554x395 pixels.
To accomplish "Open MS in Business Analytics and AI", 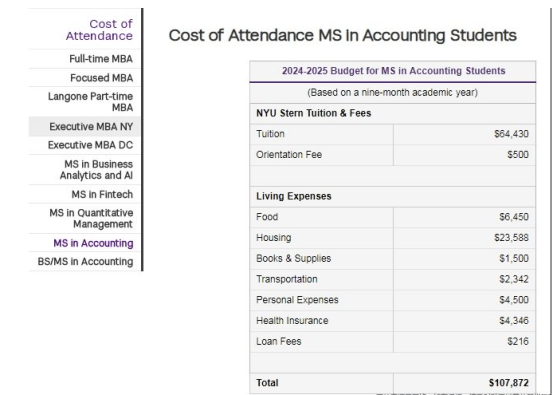I will pos(96,170).
